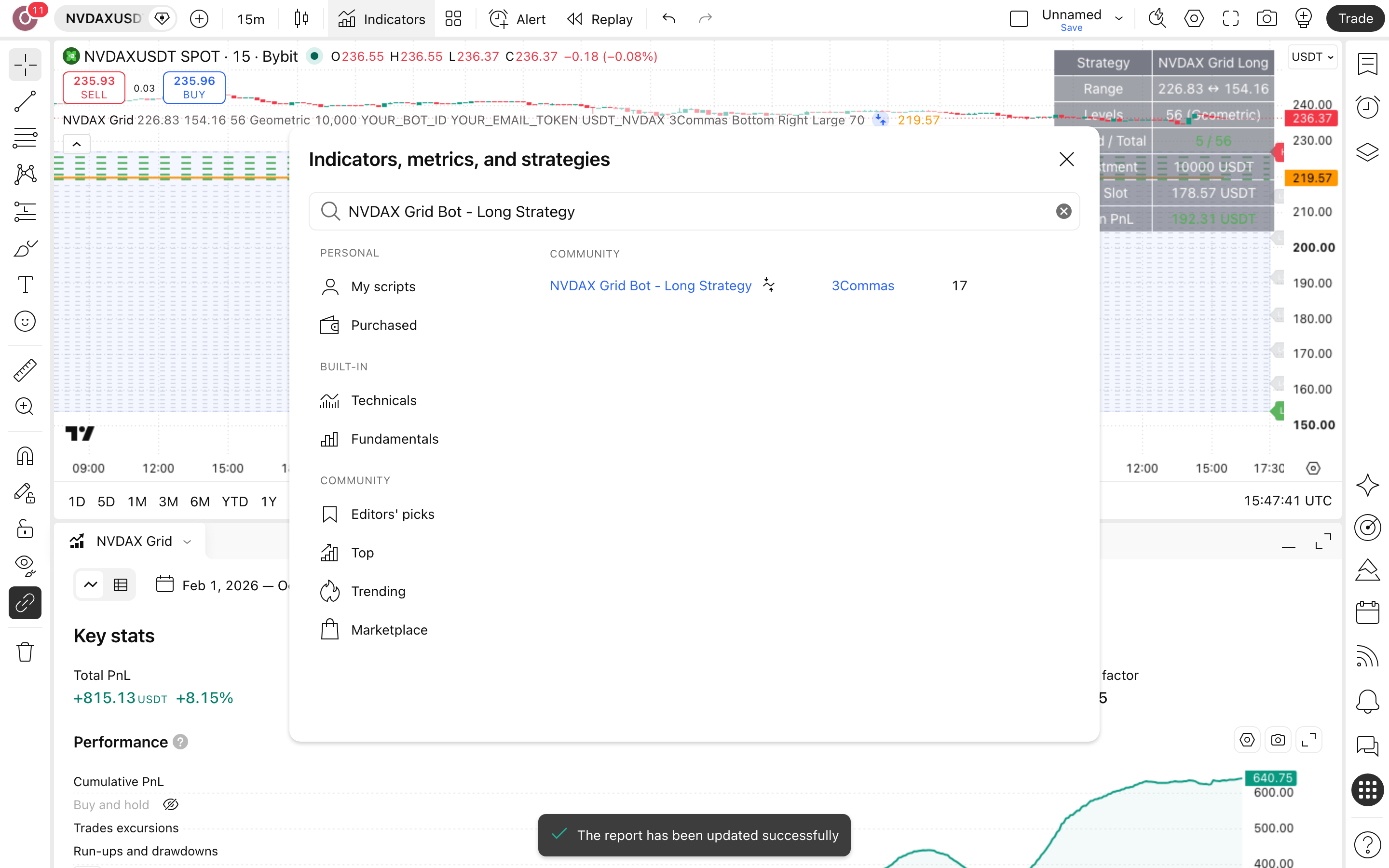Image resolution: width=1389 pixels, height=868 pixels.
Task: Toggle hide all drawings eye icon
Action: [25, 566]
